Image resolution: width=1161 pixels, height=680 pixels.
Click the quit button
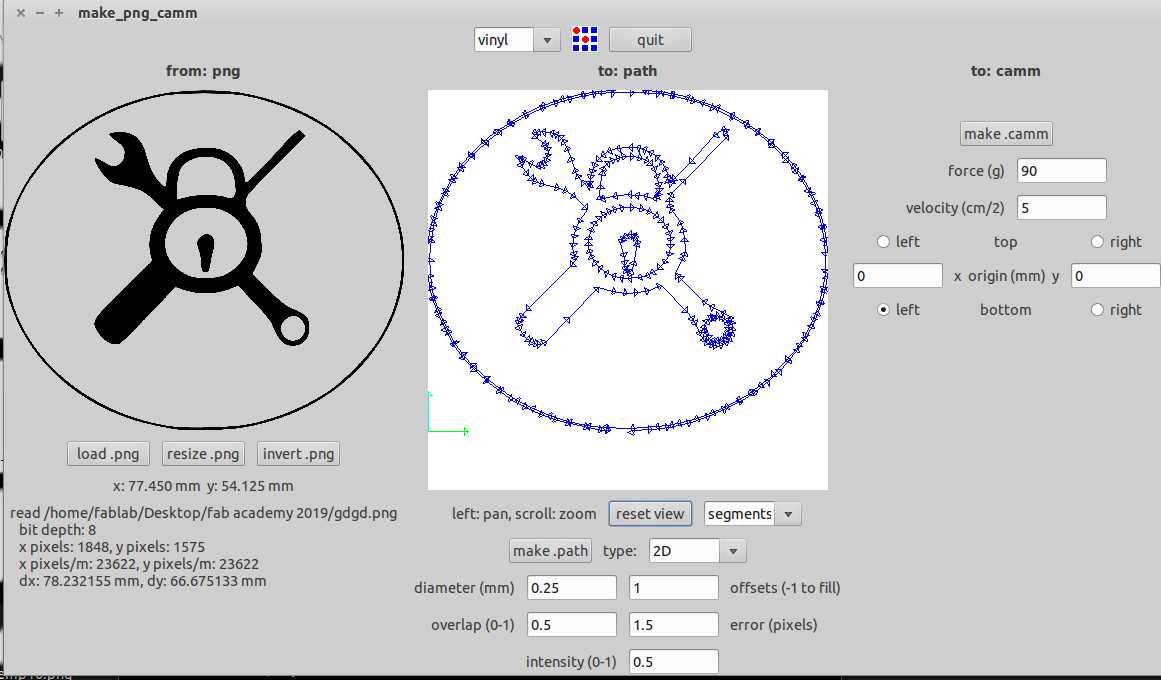[x=650, y=40]
